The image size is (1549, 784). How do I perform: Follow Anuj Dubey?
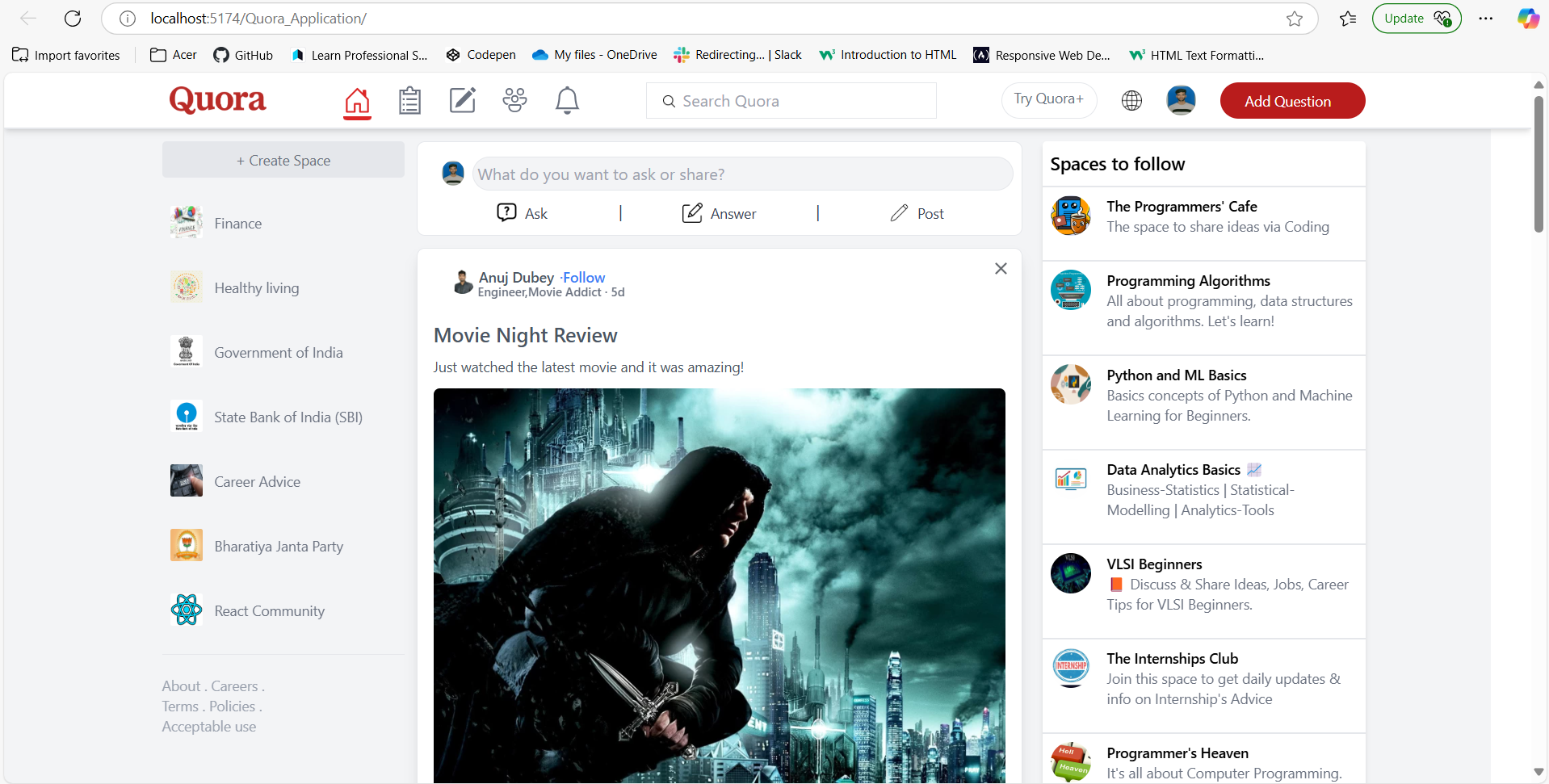click(584, 277)
